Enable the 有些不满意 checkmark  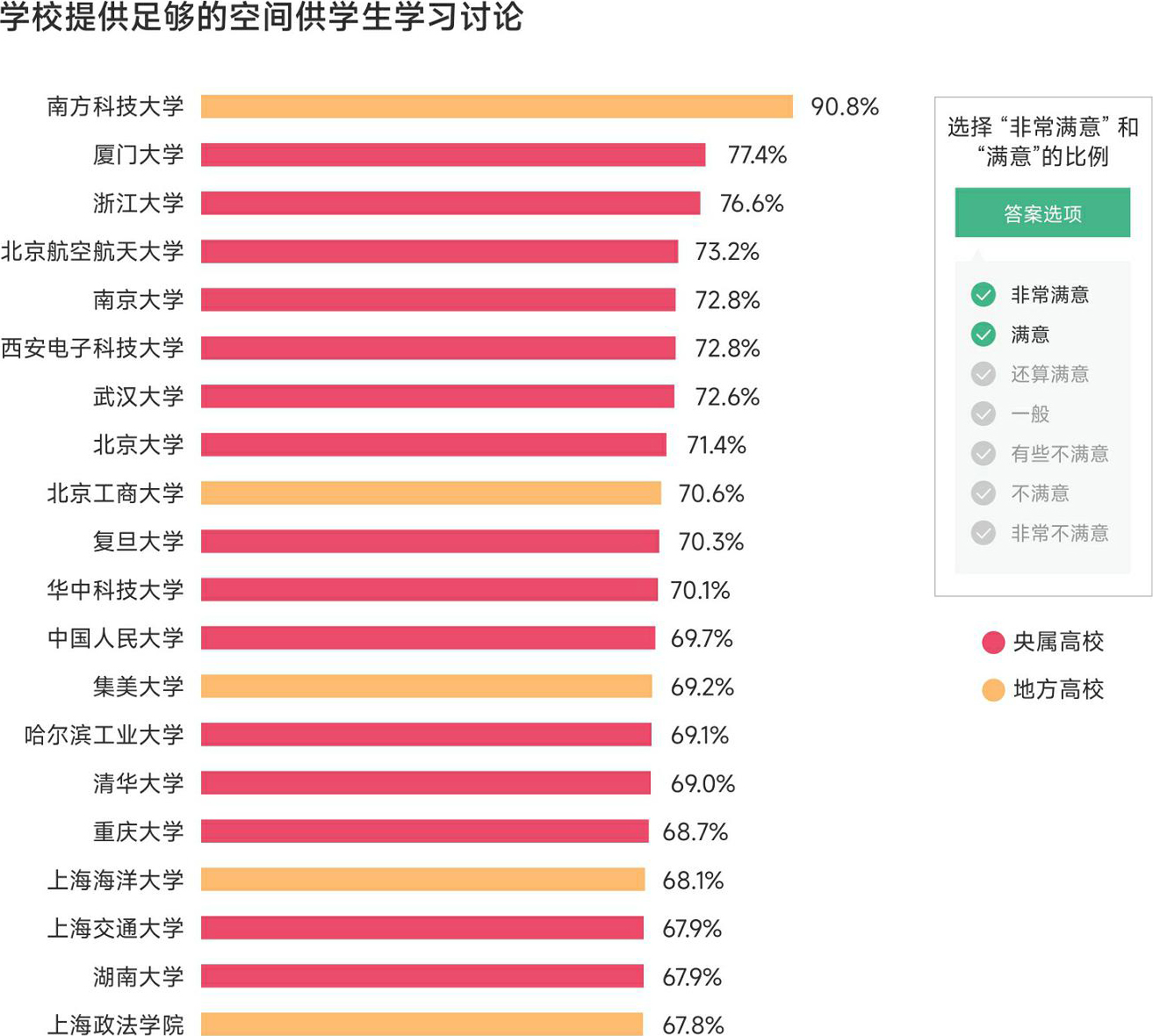point(984,454)
